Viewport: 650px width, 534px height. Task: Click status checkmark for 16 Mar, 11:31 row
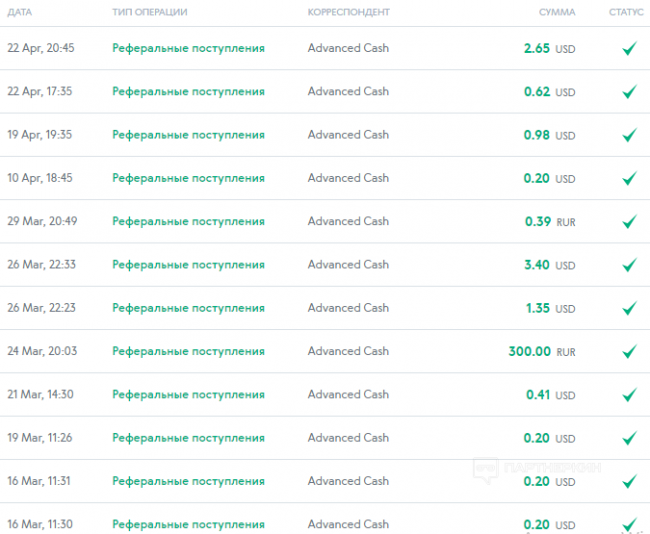click(629, 482)
